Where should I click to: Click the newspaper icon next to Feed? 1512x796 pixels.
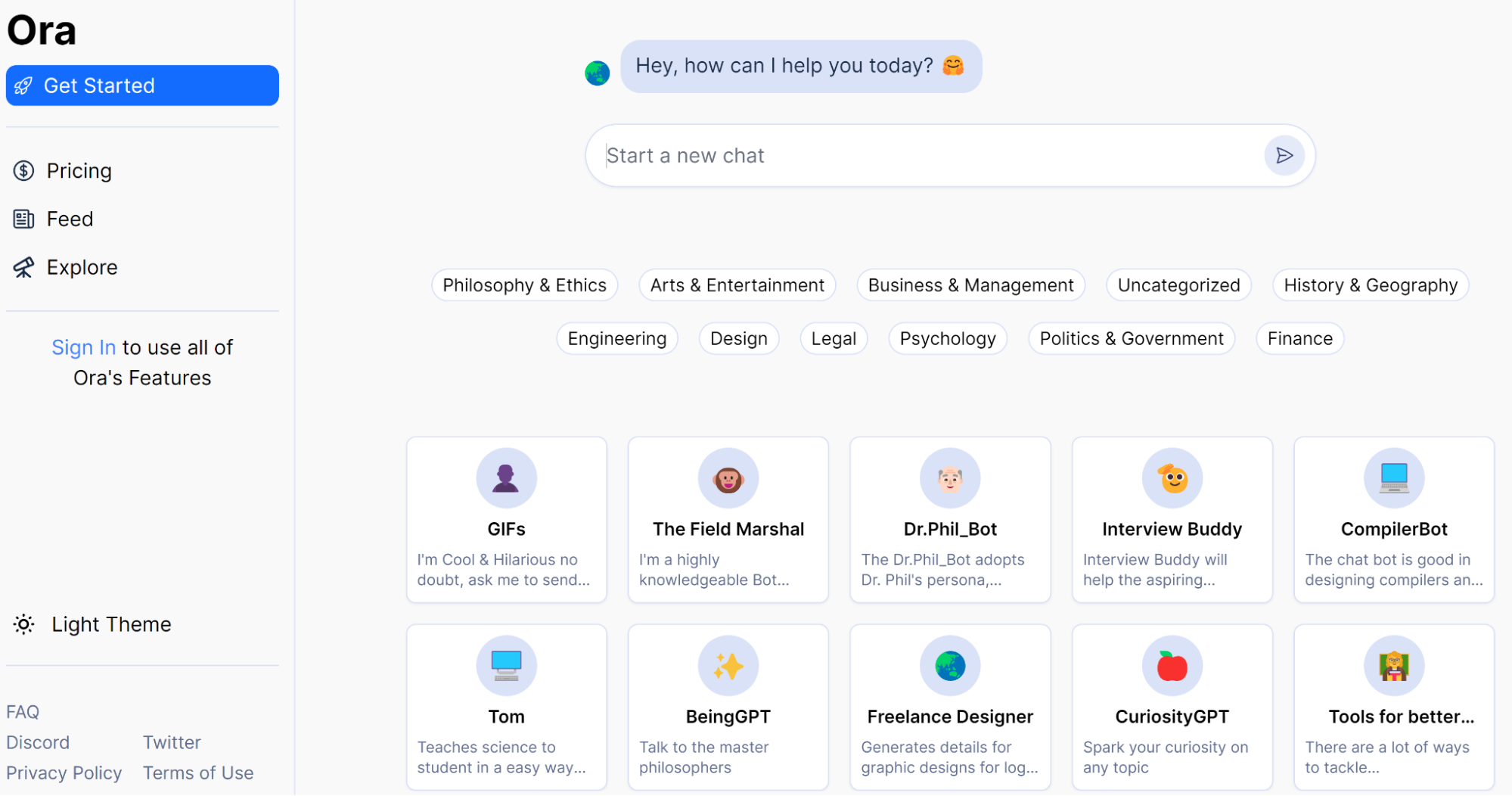pos(23,219)
